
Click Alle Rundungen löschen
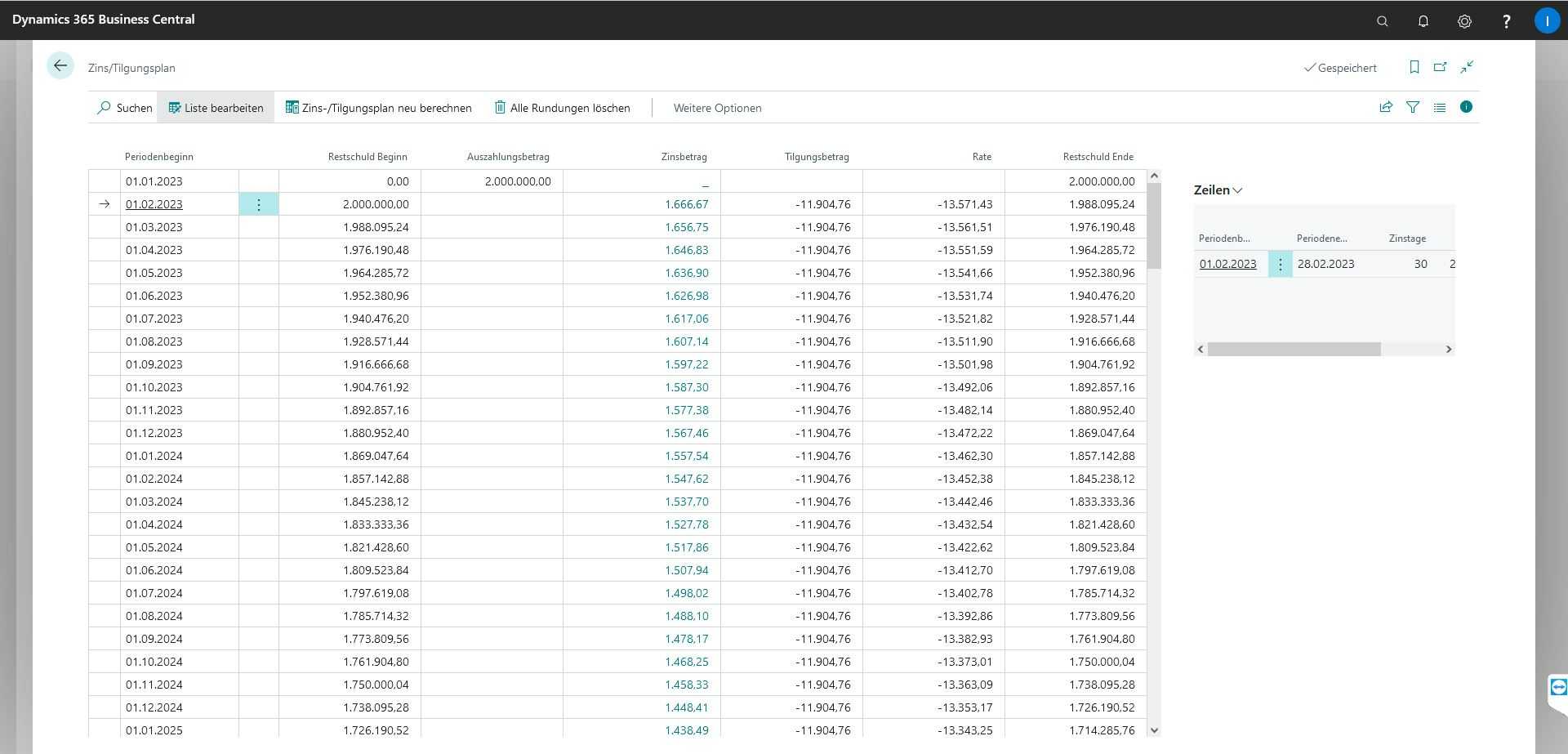562,108
